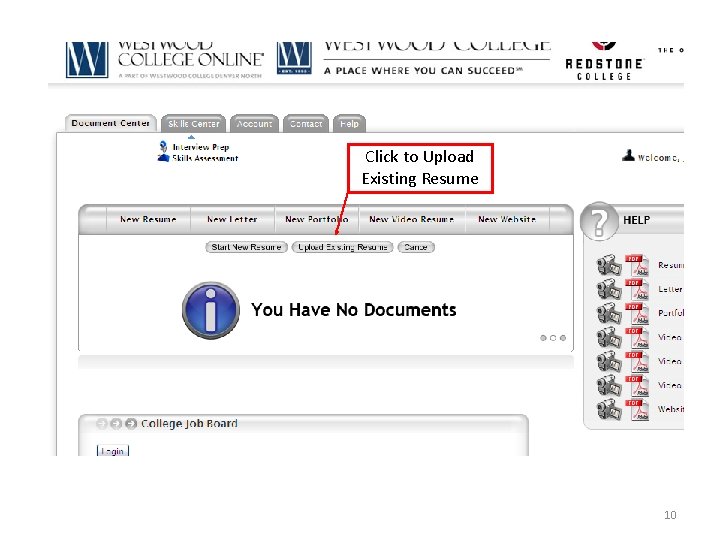Select New Website option
This screenshot has height=540, width=720.
point(507,219)
